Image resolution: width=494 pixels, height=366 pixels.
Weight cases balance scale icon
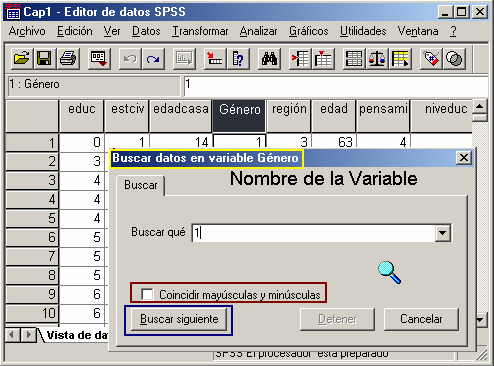377,59
